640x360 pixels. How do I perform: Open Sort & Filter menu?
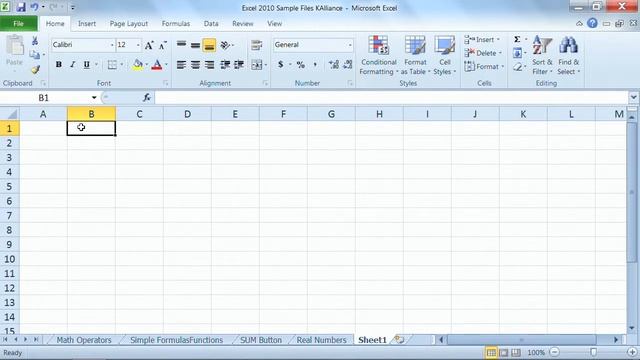tap(542, 56)
